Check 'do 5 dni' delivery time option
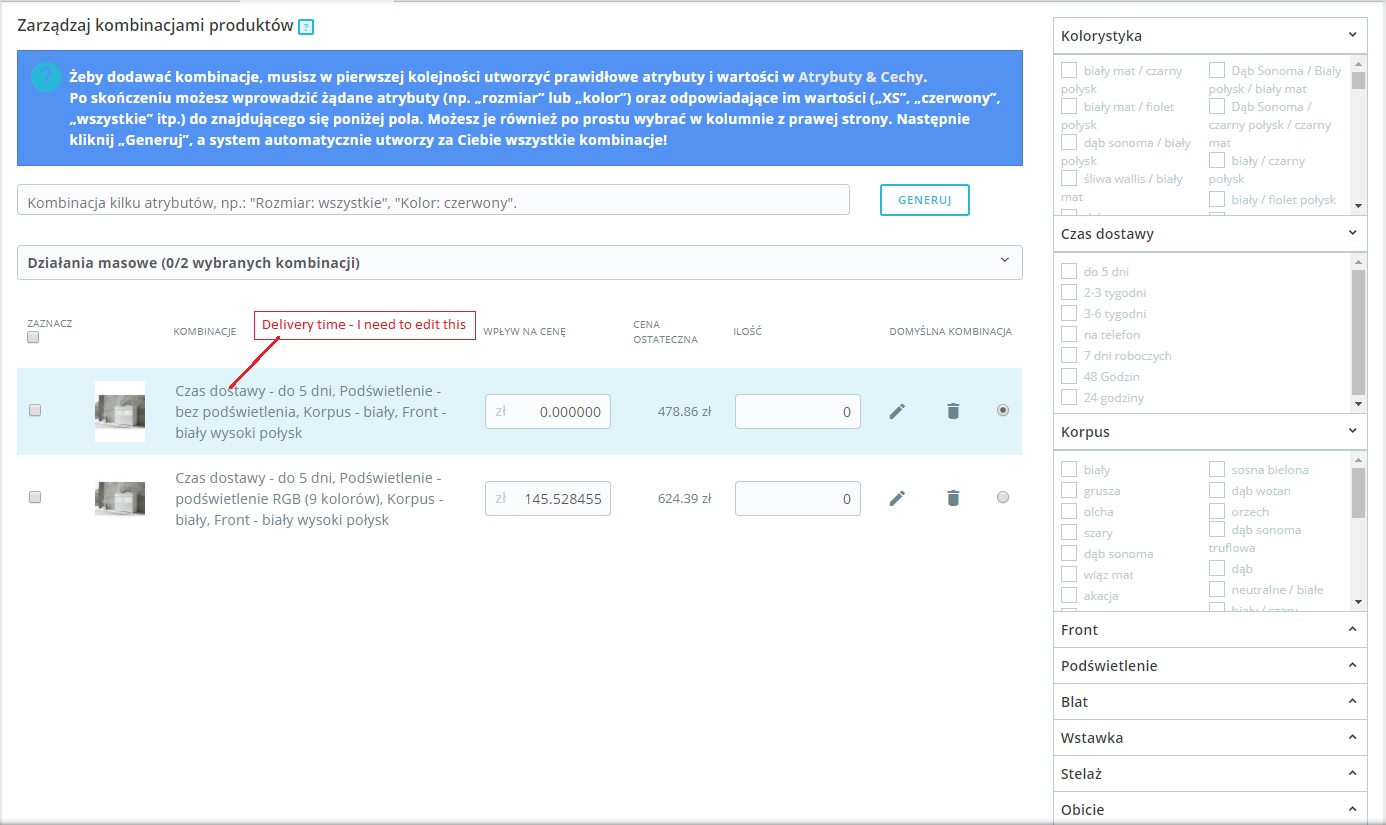This screenshot has height=825, width=1386. [x=1069, y=271]
